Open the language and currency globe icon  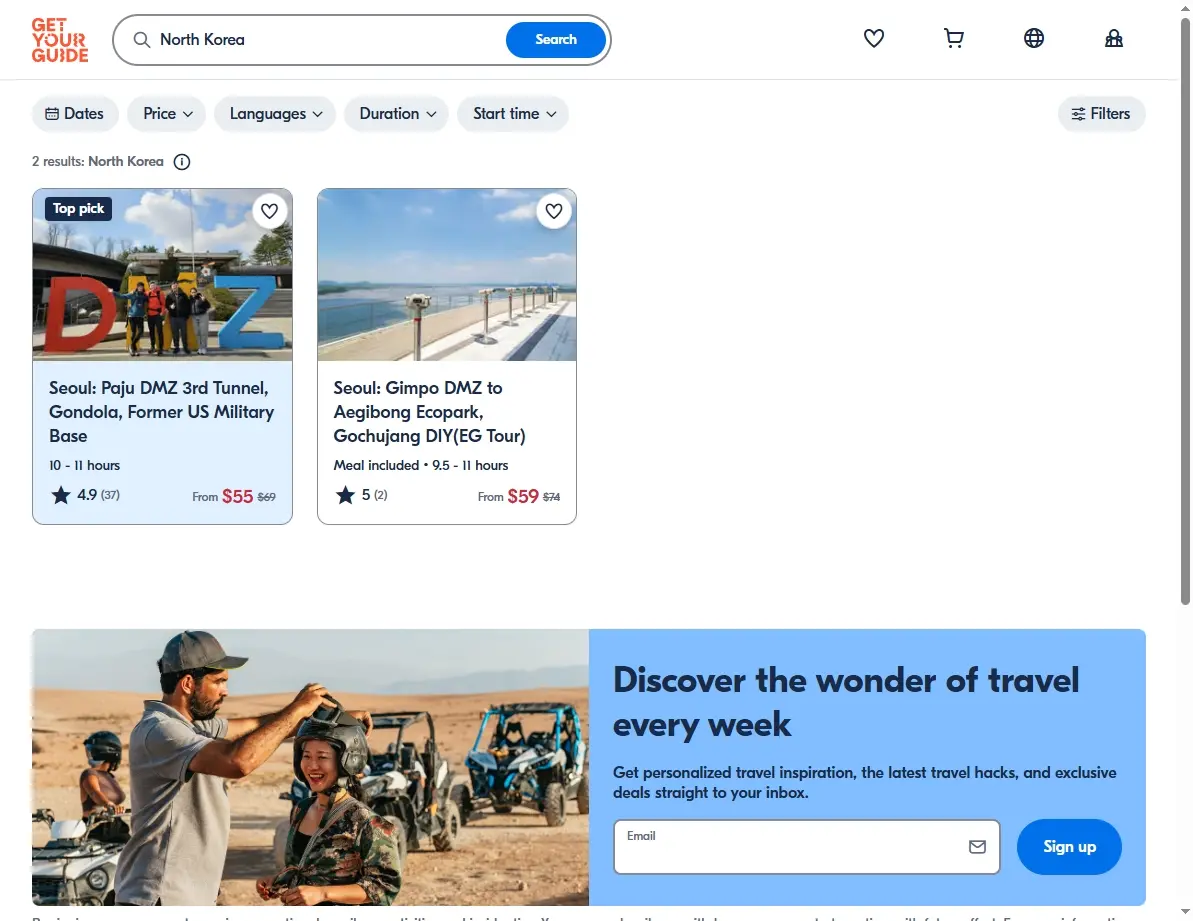[1033, 38]
